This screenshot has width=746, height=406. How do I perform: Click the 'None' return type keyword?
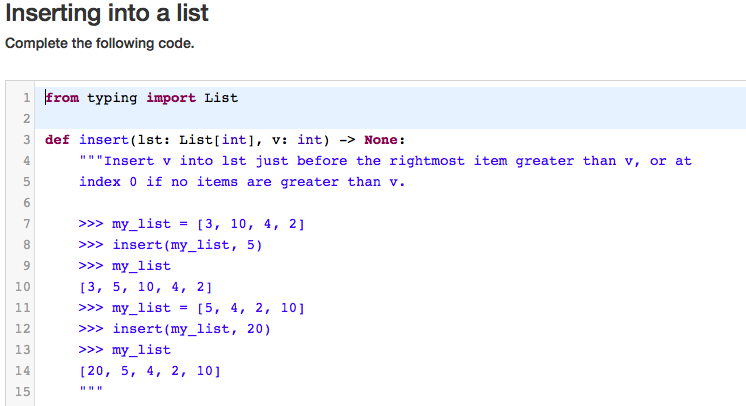[381, 140]
